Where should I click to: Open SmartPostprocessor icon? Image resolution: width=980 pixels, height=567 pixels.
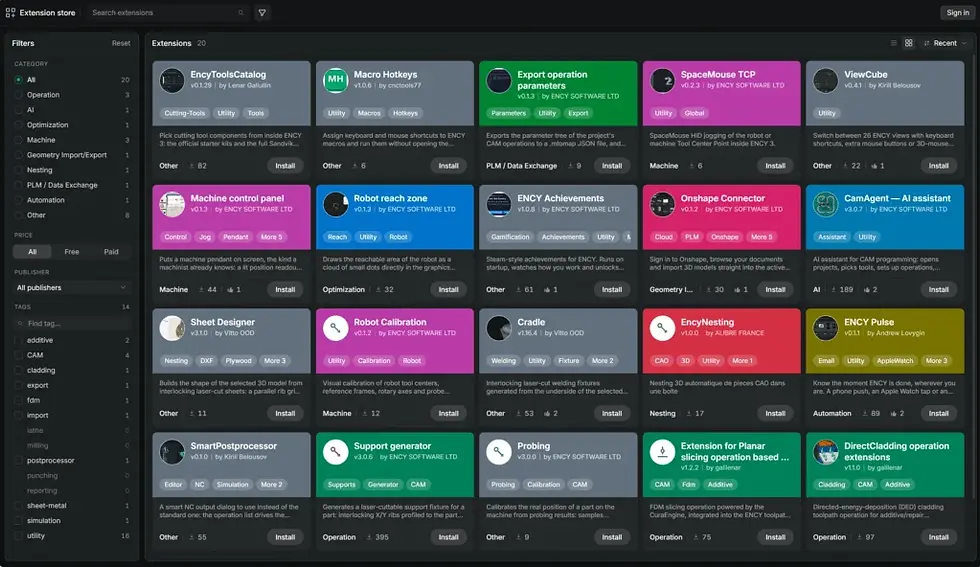(x=172, y=452)
